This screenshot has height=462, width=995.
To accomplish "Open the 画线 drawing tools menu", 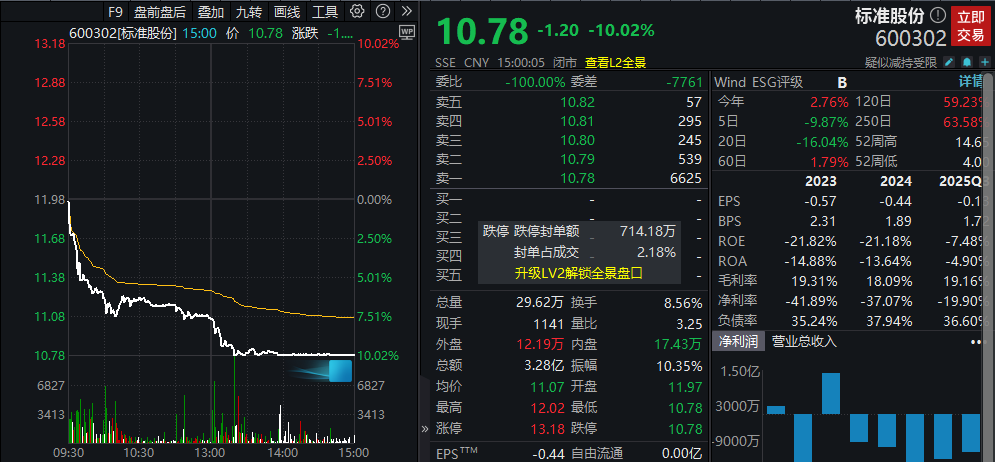I will [x=287, y=13].
